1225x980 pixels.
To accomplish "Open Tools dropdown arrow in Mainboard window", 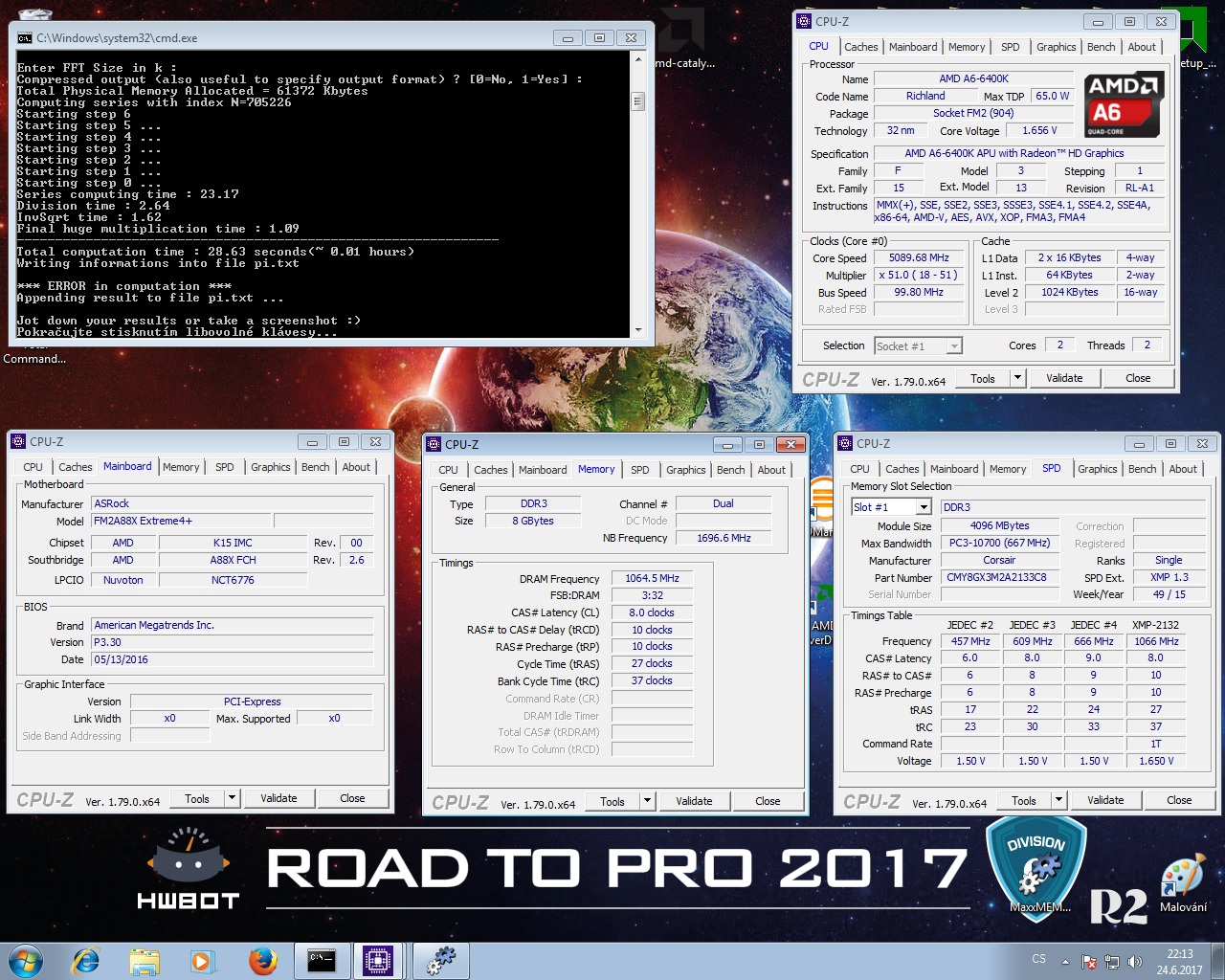I will pos(232,798).
